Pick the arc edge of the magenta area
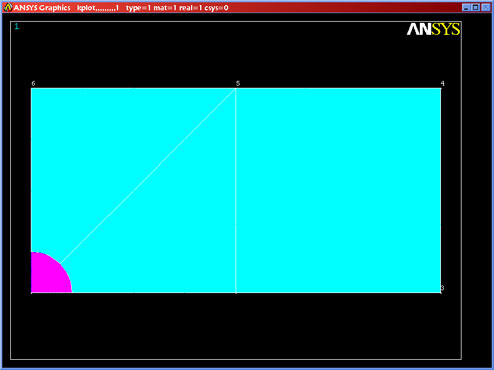The height and width of the screenshot is (370, 494). click(60, 264)
